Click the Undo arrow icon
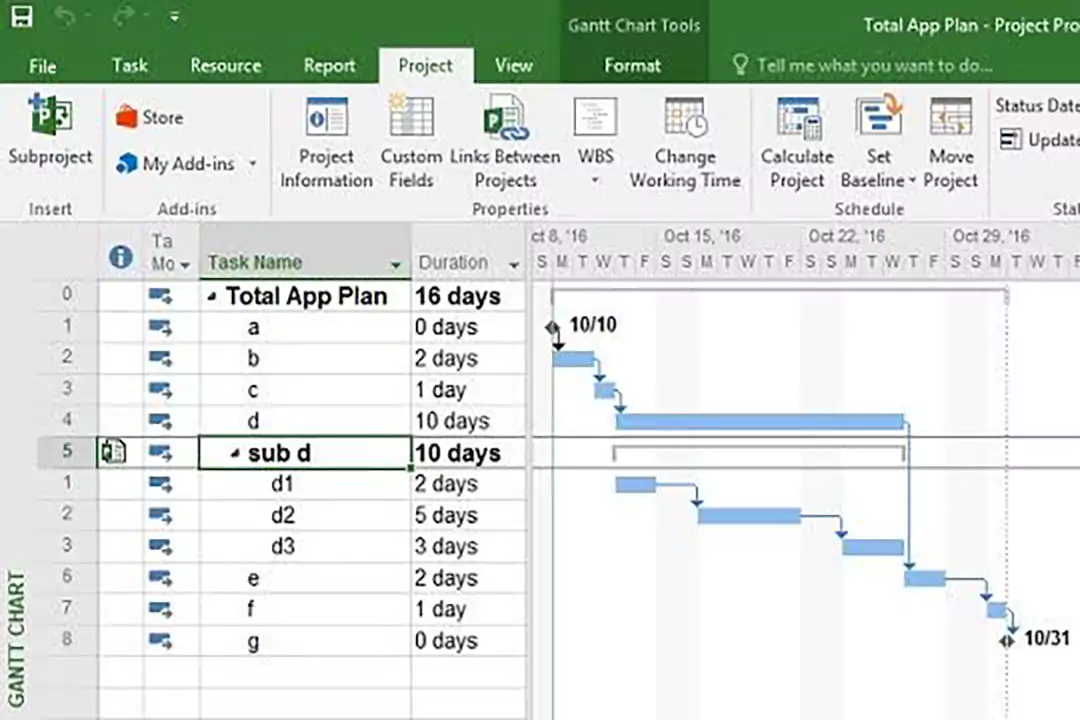Image resolution: width=1080 pixels, height=720 pixels. (65, 17)
